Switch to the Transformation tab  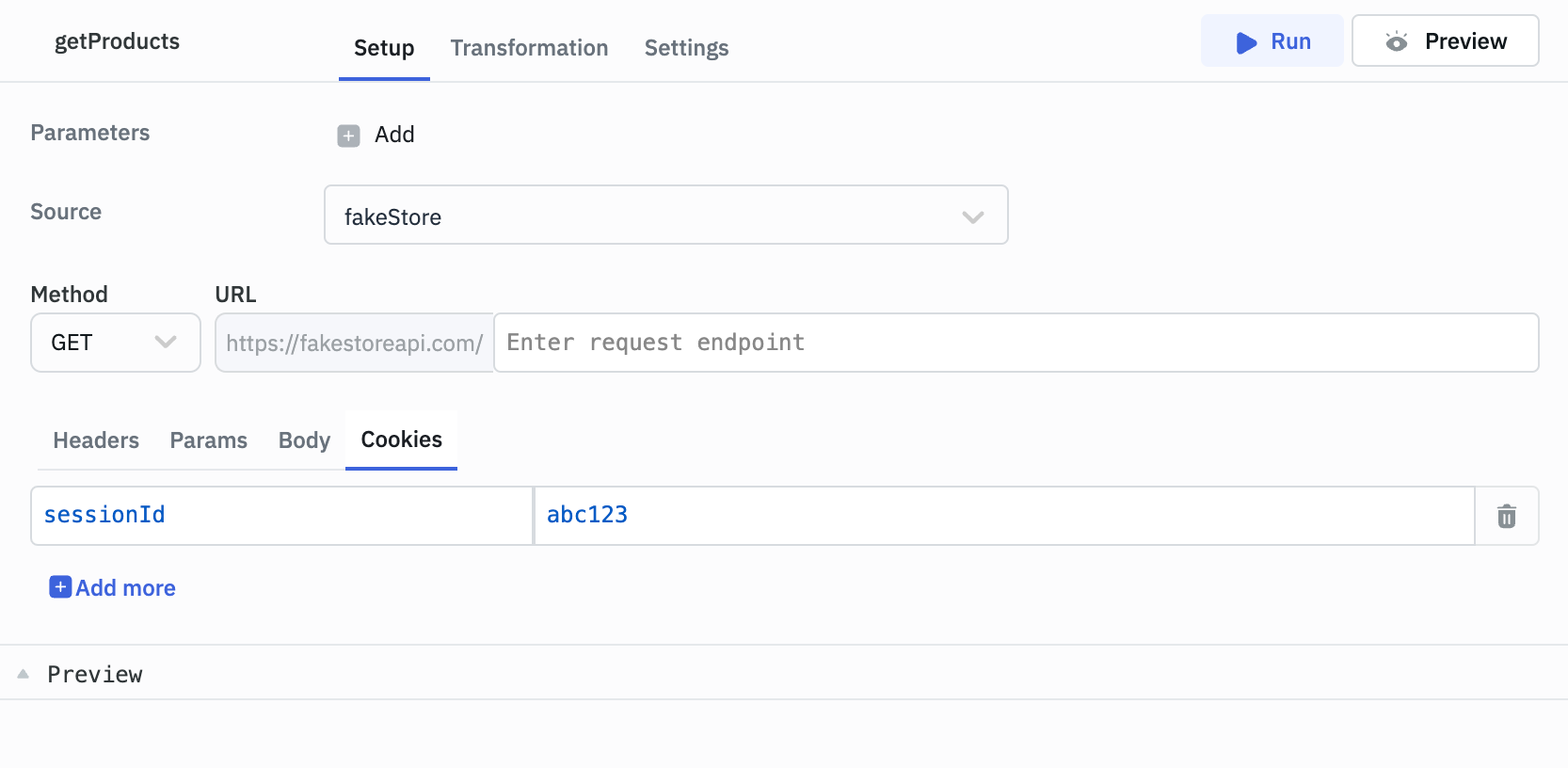tap(529, 48)
